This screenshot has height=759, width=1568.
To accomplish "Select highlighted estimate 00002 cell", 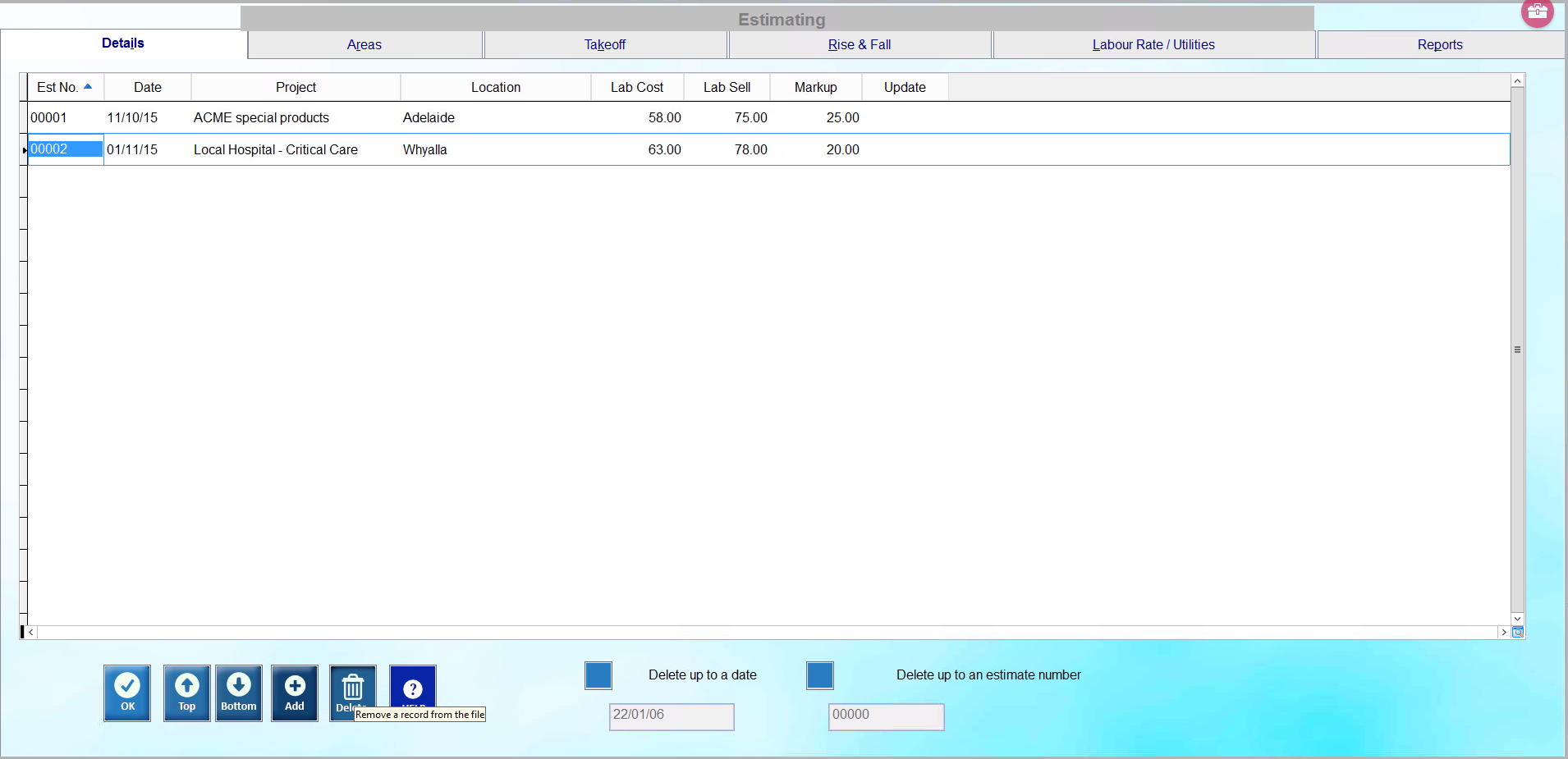I will (x=66, y=149).
